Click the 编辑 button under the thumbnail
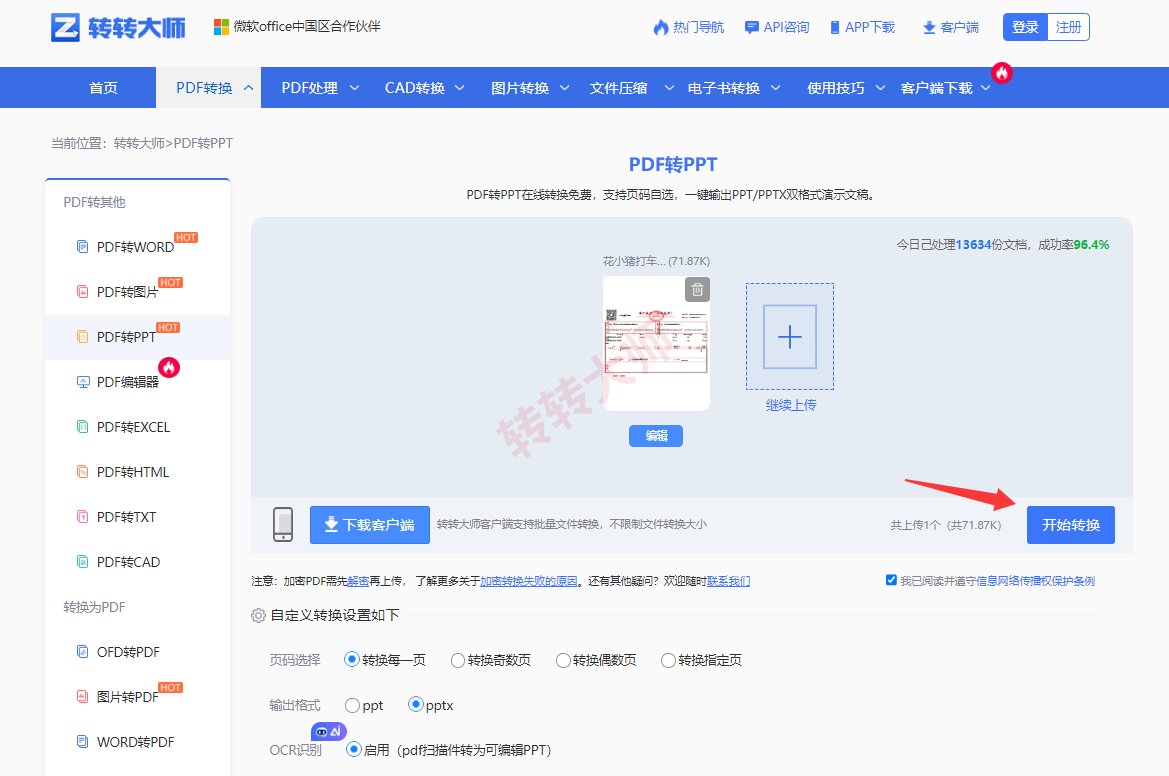Image resolution: width=1169 pixels, height=776 pixels. click(656, 436)
